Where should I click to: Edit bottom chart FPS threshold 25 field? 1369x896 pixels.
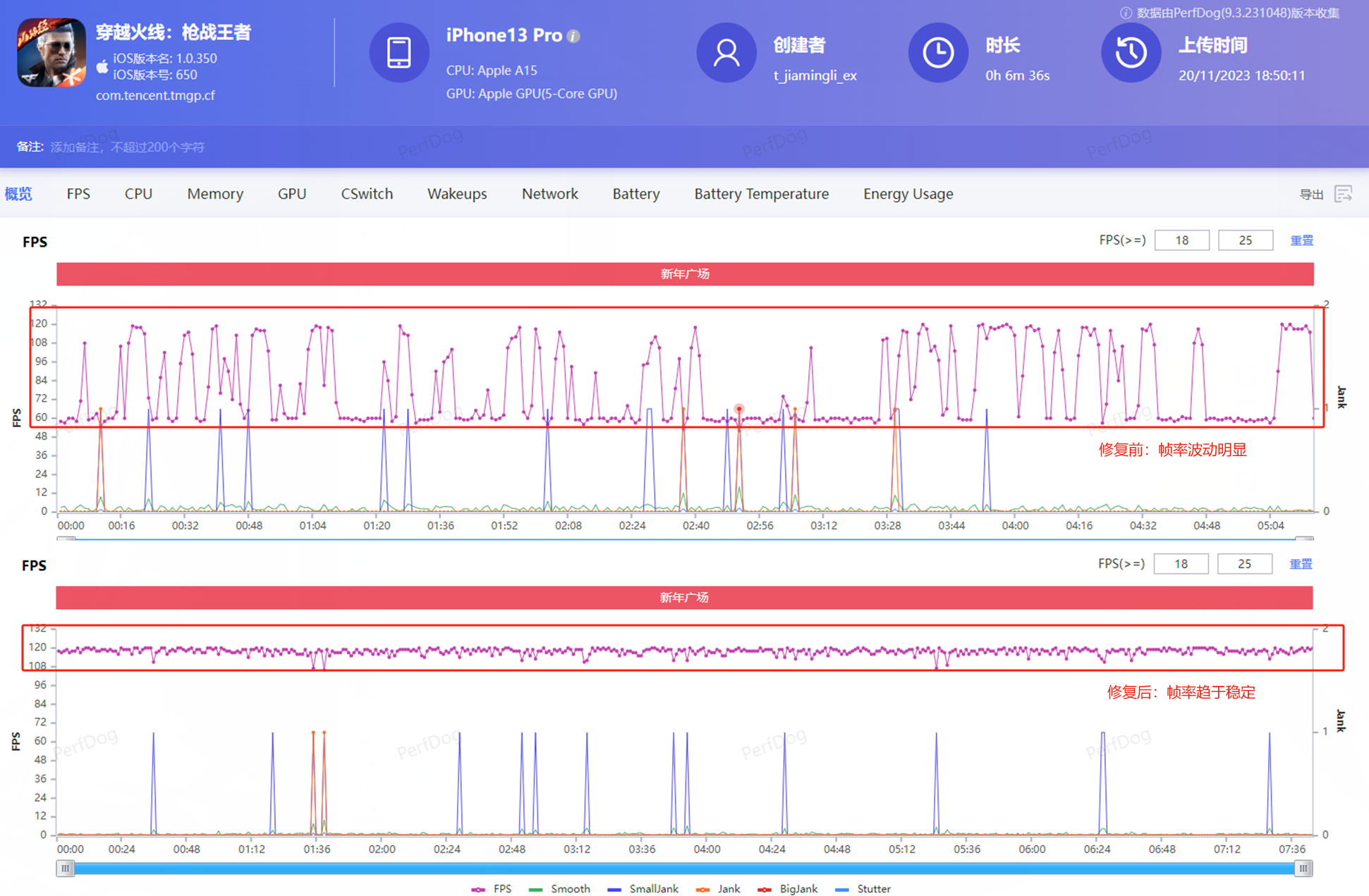pyautogui.click(x=1245, y=564)
